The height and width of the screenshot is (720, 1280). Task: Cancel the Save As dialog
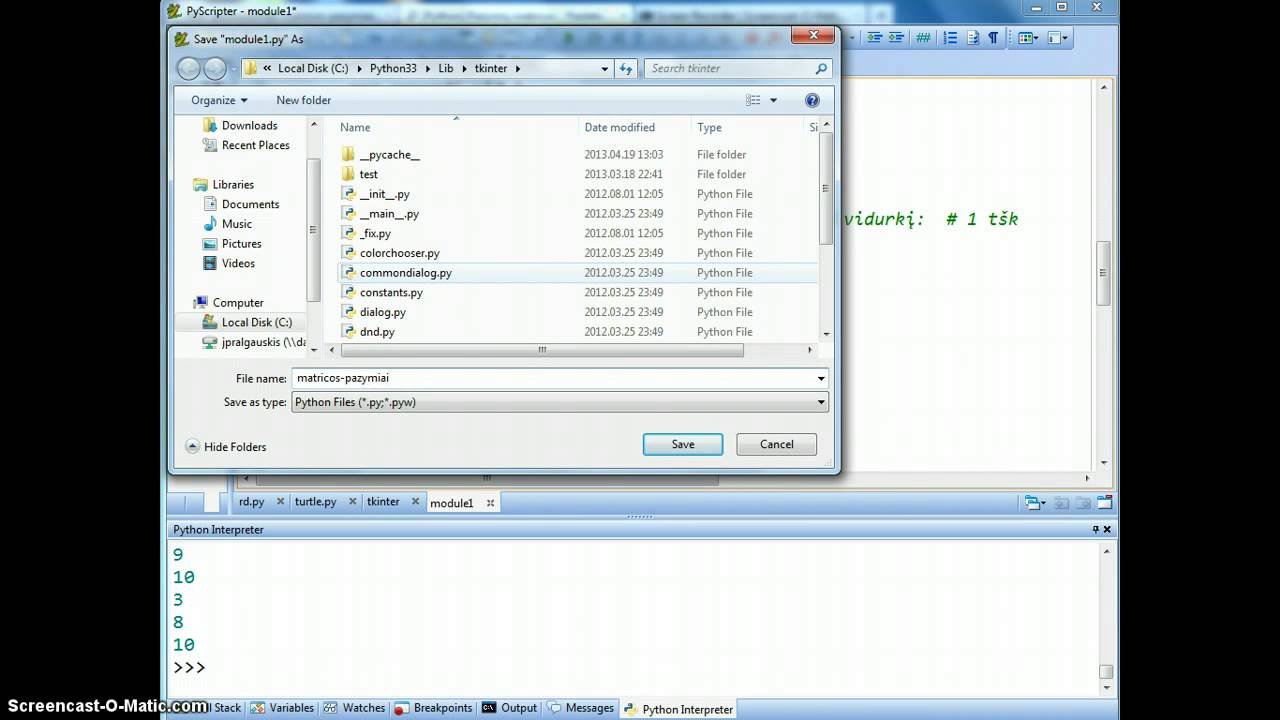[x=776, y=444]
